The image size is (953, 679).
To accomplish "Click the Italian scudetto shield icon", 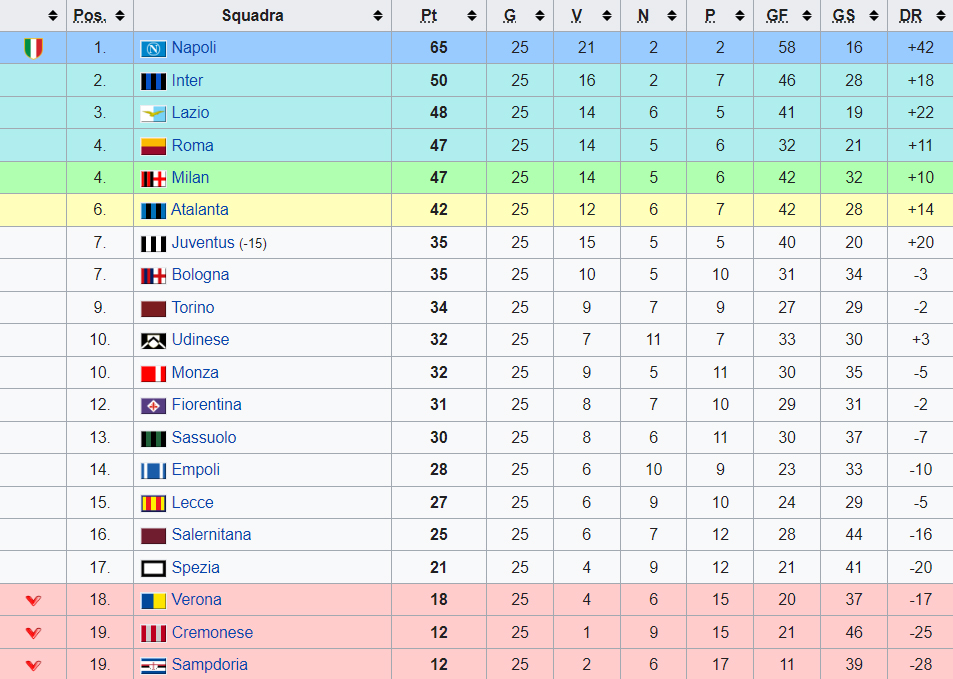I will click(x=33, y=48).
